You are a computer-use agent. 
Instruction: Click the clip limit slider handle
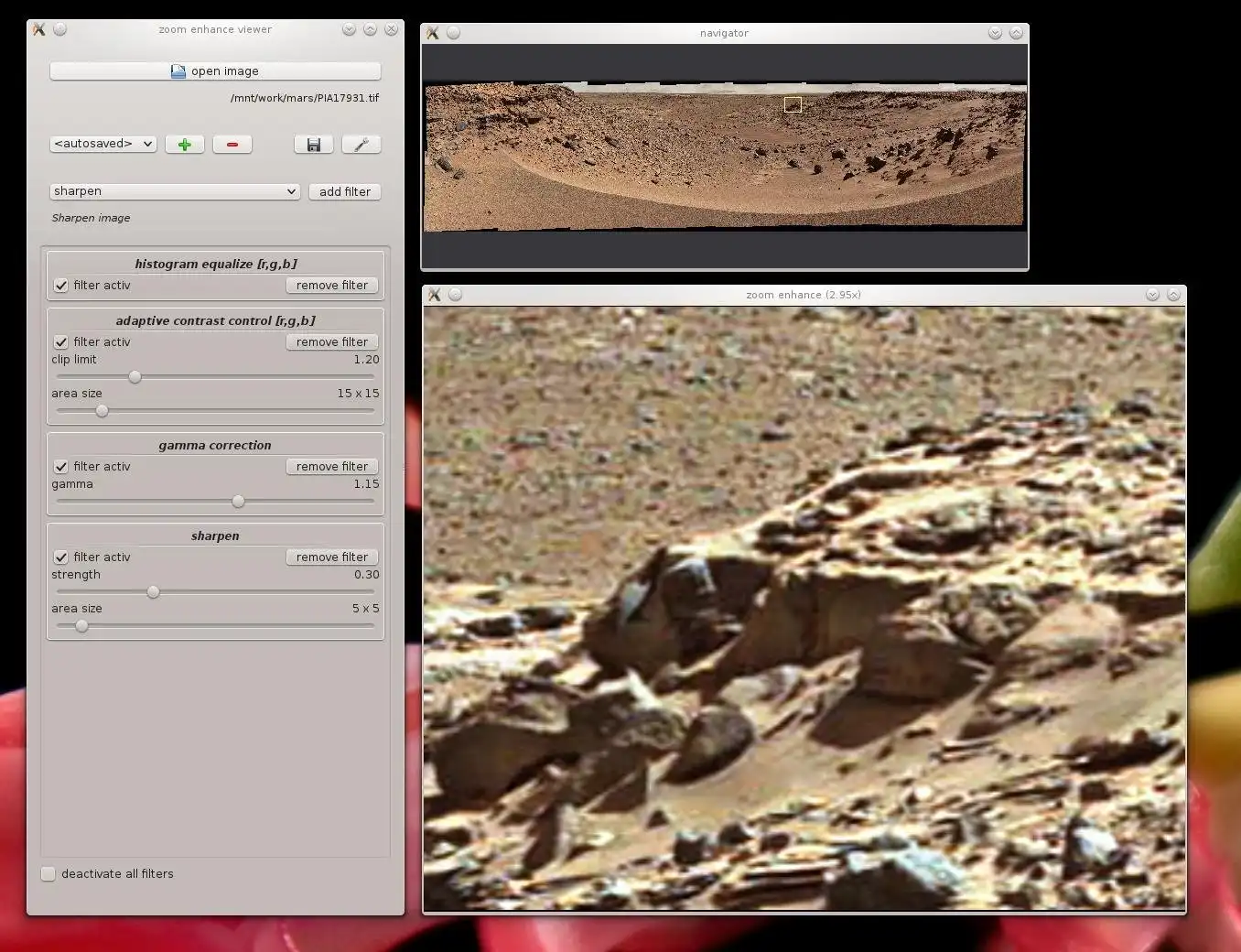click(135, 377)
